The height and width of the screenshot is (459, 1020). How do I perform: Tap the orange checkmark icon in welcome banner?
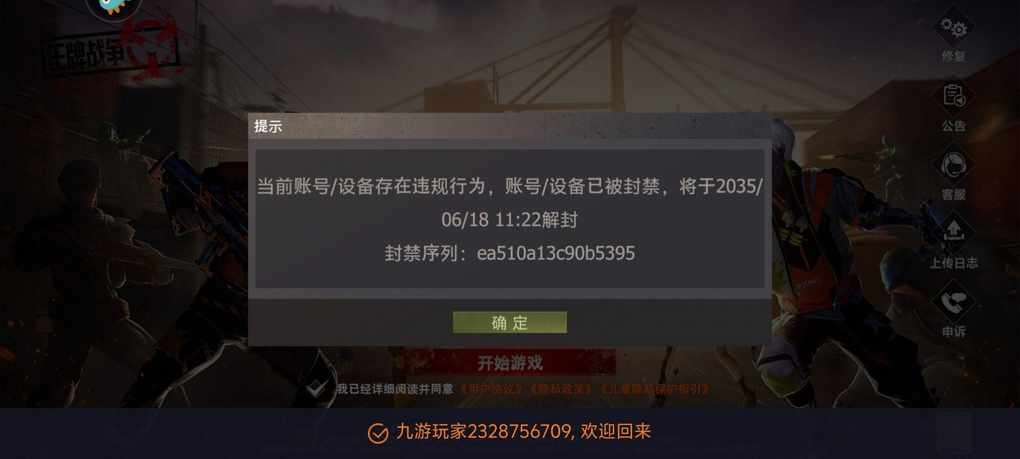(378, 433)
